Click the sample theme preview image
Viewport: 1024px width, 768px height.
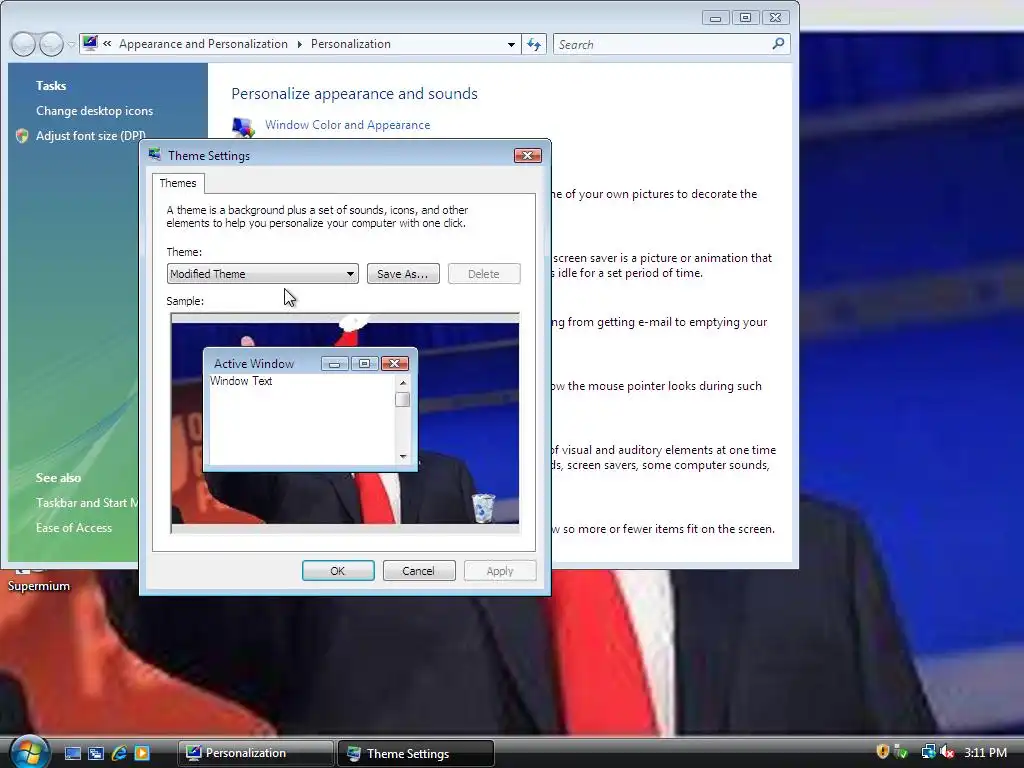pos(345,423)
